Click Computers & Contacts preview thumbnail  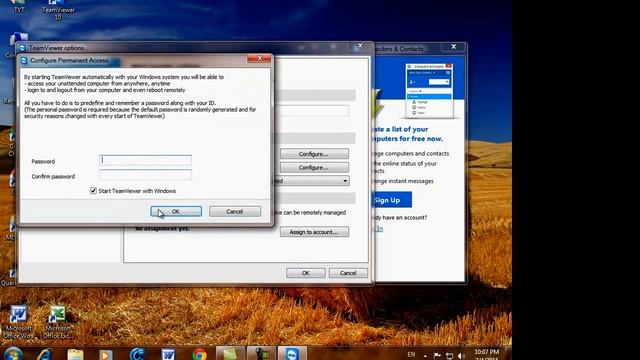coord(429,91)
